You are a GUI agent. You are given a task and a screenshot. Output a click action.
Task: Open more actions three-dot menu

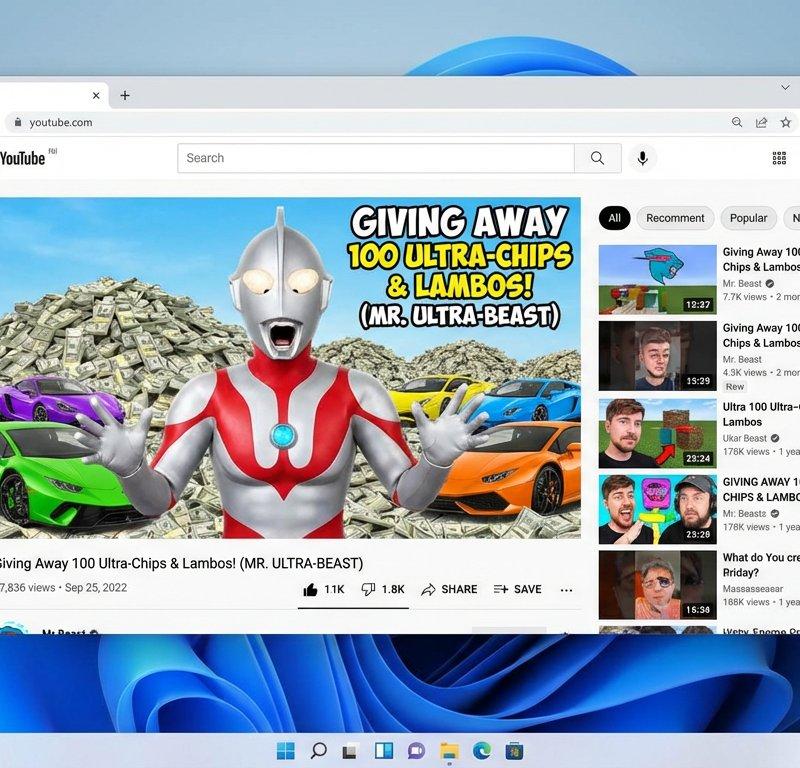(566, 590)
